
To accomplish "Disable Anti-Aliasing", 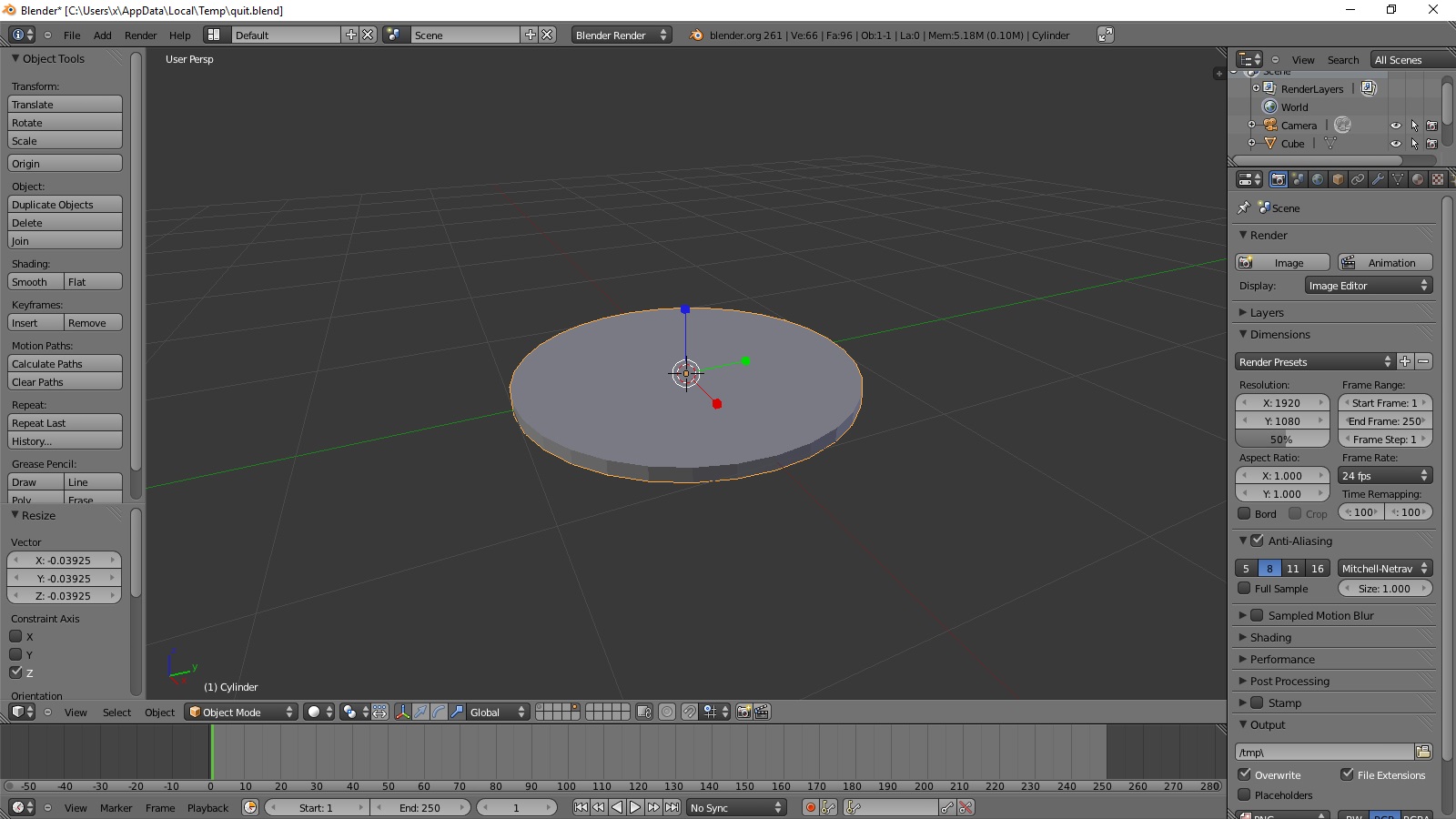I will tap(1257, 540).
